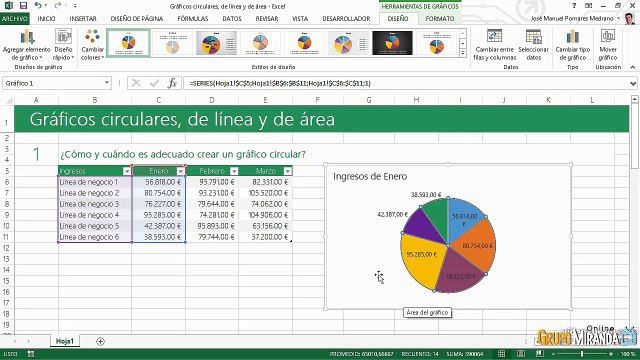Choose the fourth chart style thumbnail
The height and width of the screenshot is (360, 640).
click(260, 43)
